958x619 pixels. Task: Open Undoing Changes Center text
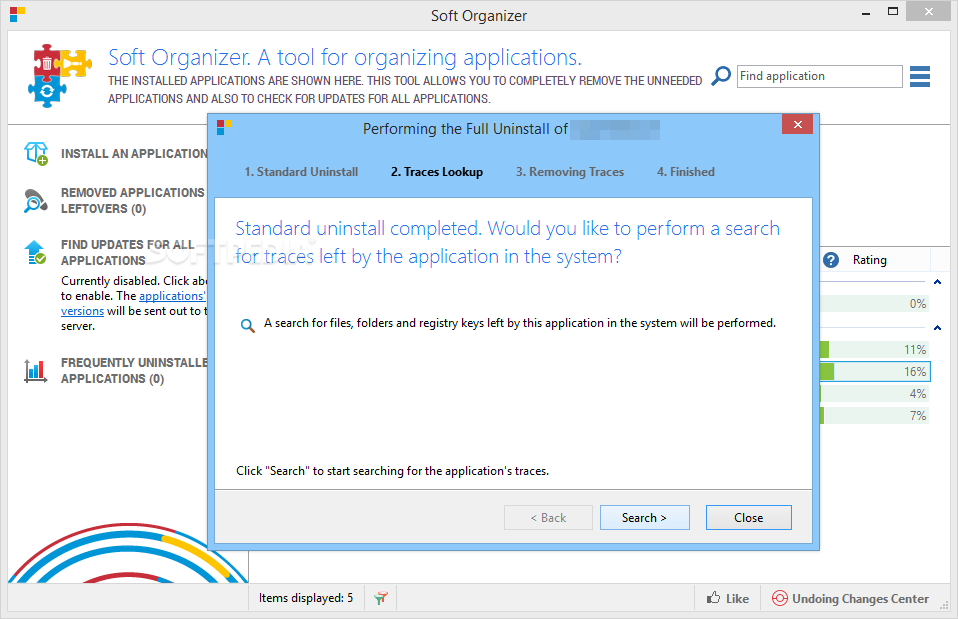tap(860, 599)
